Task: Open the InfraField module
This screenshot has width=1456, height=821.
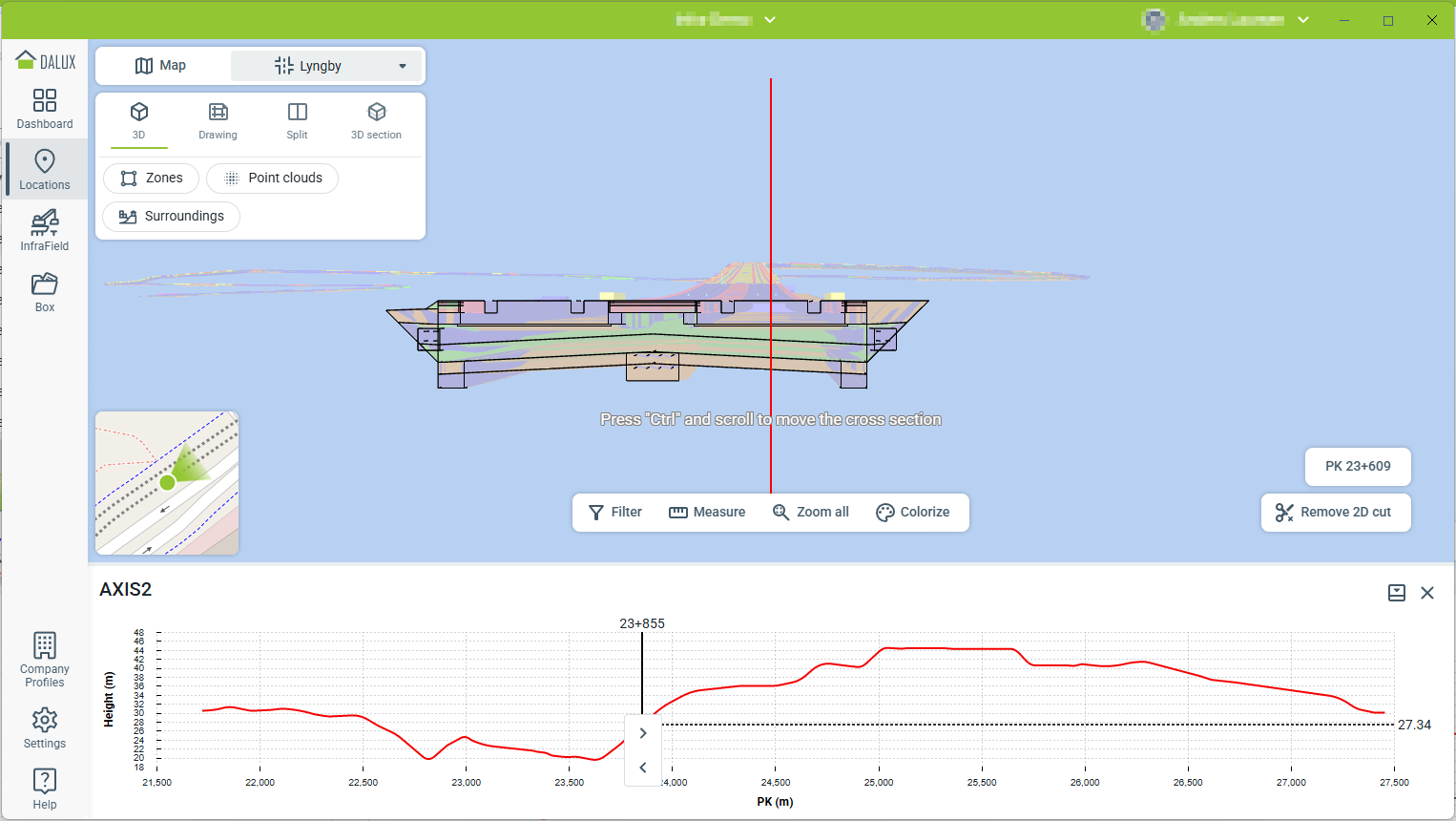Action: point(45,231)
